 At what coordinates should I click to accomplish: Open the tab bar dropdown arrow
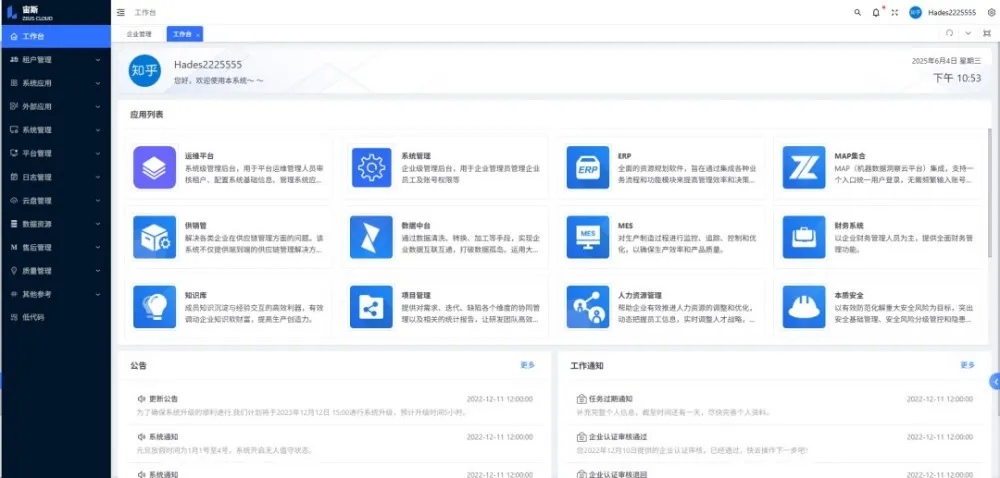[x=968, y=34]
